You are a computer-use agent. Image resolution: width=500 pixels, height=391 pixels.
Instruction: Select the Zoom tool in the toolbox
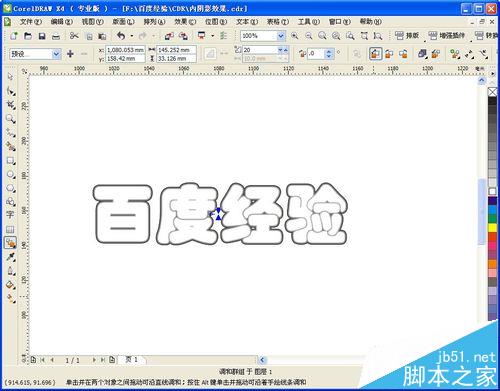[10, 119]
